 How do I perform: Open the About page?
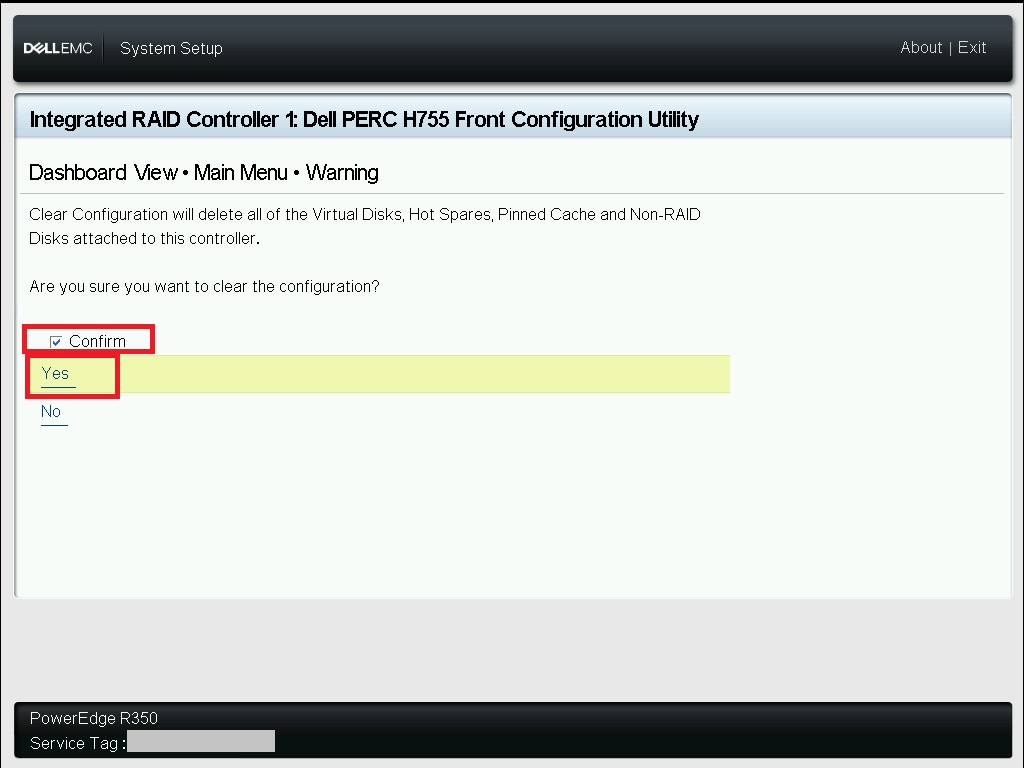(x=921, y=48)
